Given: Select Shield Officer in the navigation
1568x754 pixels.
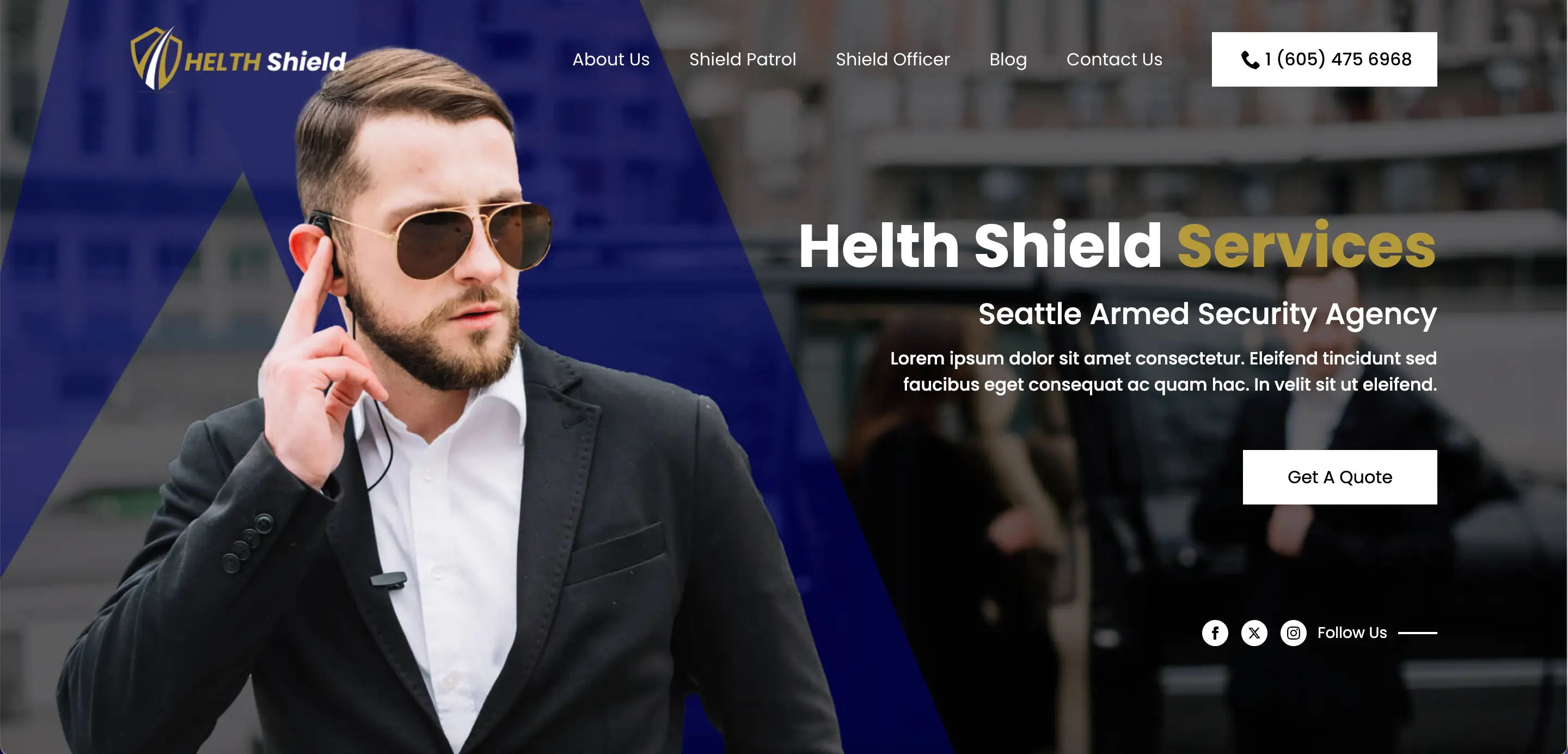Looking at the screenshot, I should pyautogui.click(x=892, y=59).
